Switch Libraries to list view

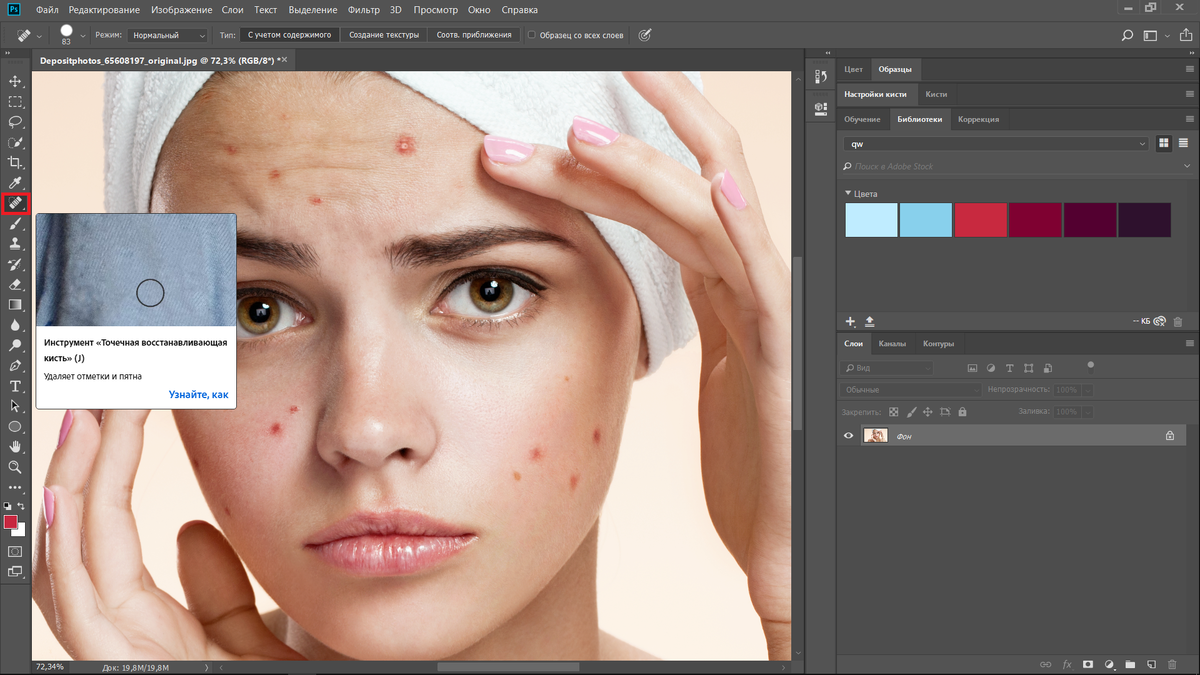1183,144
